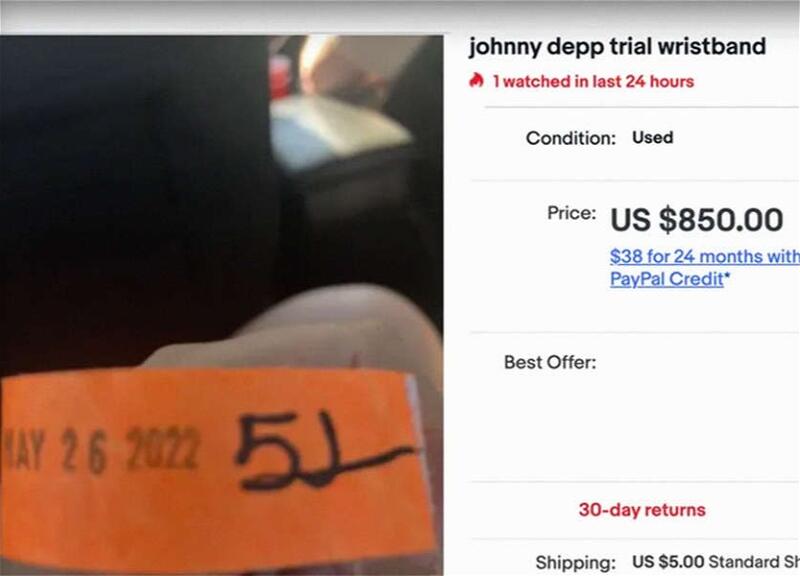This screenshot has height=576, width=800.
Task: Click the Condition label
Action: tap(571, 138)
